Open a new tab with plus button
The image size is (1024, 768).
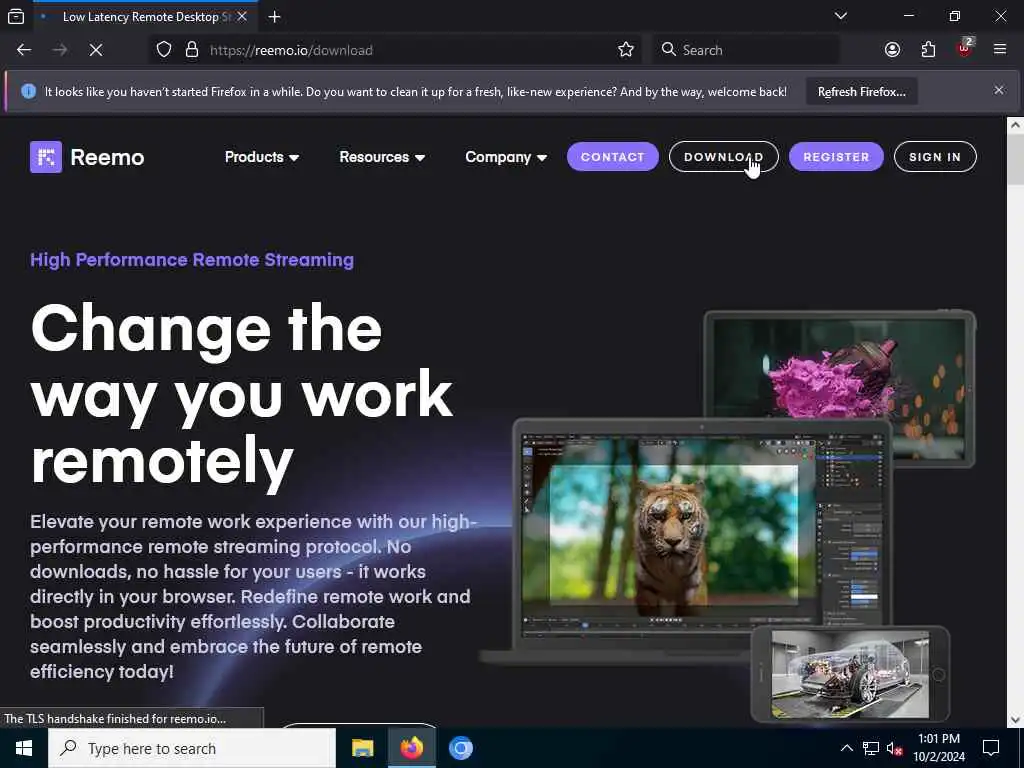tap(274, 17)
